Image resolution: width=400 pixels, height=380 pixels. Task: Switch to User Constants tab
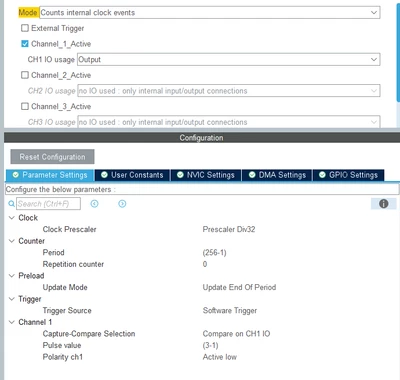132,175
